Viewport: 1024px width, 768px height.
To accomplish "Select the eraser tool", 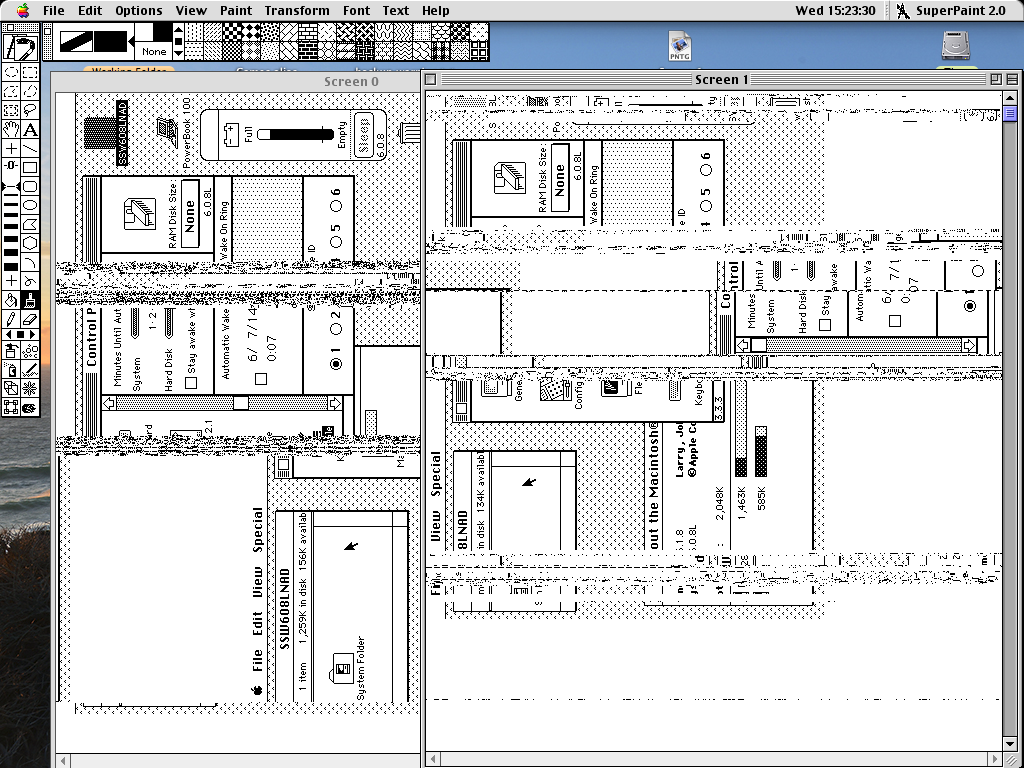I will pos(30,319).
